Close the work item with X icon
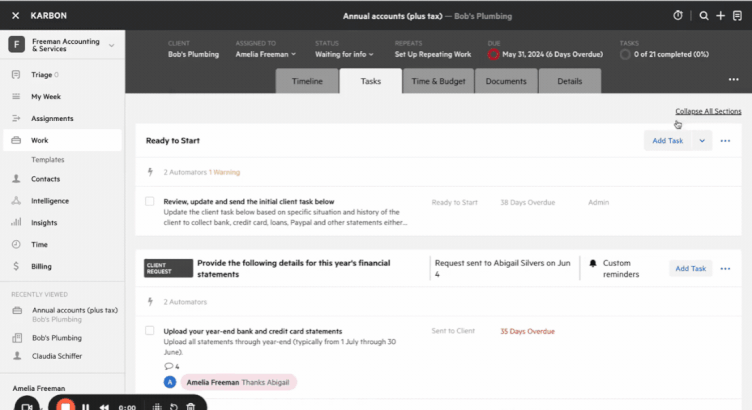This screenshot has height=410, width=752. coord(14,15)
